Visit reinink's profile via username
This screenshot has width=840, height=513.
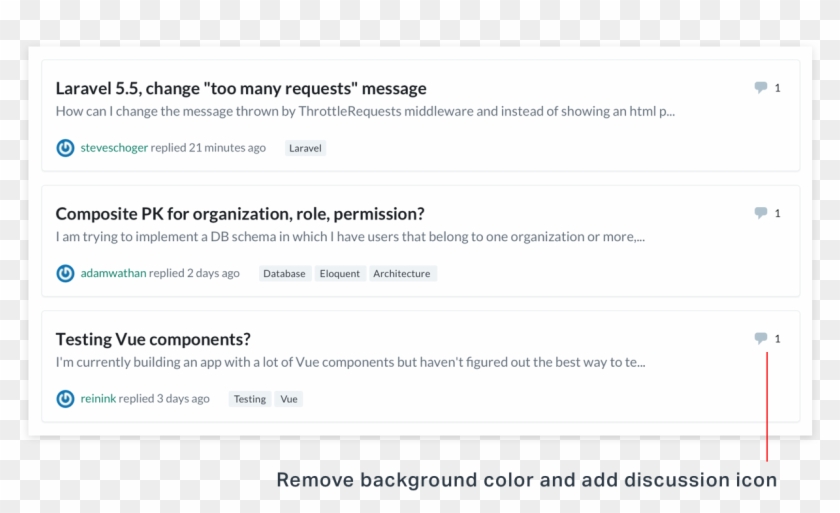click(98, 399)
